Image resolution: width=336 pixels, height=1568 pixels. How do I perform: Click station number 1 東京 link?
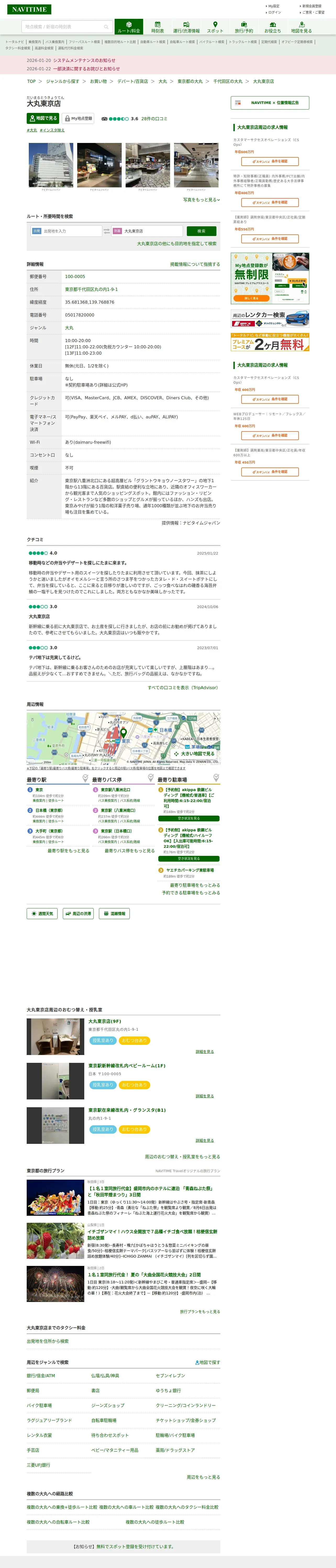(x=39, y=789)
